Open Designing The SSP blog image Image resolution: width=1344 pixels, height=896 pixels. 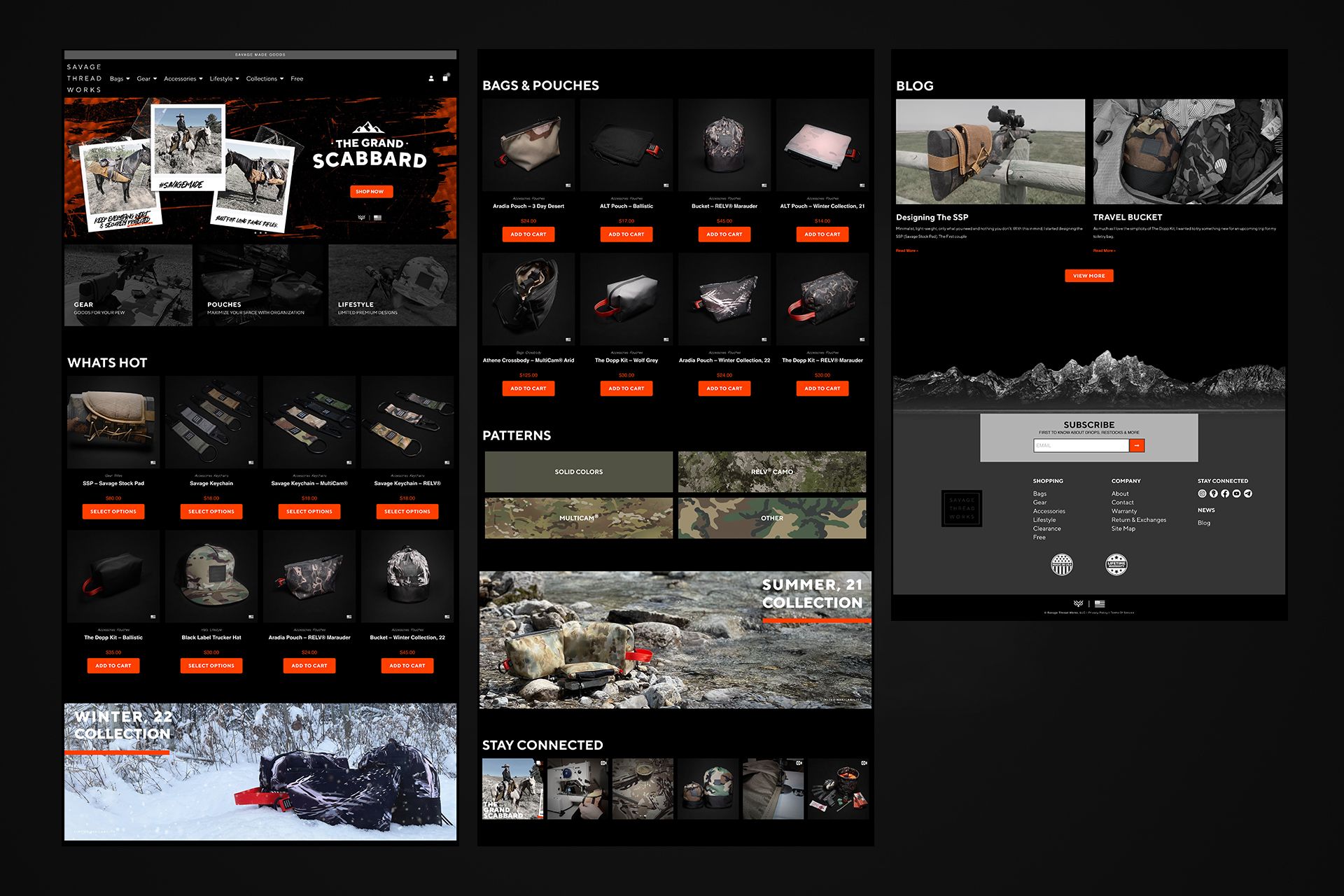990,151
